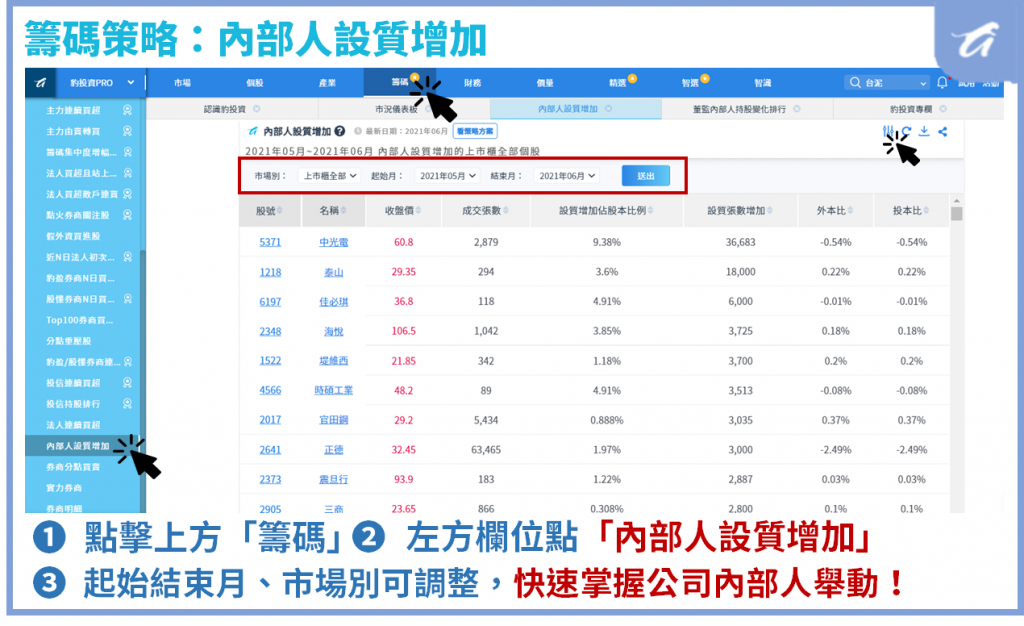Open stock code 5371 link
The height and width of the screenshot is (626, 1024).
coord(270,242)
